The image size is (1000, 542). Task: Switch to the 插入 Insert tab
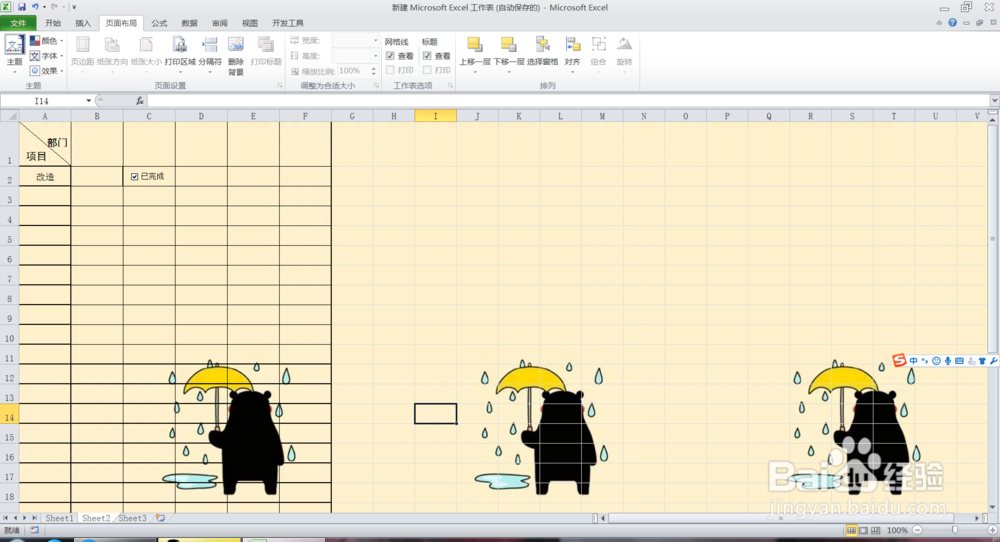point(83,23)
